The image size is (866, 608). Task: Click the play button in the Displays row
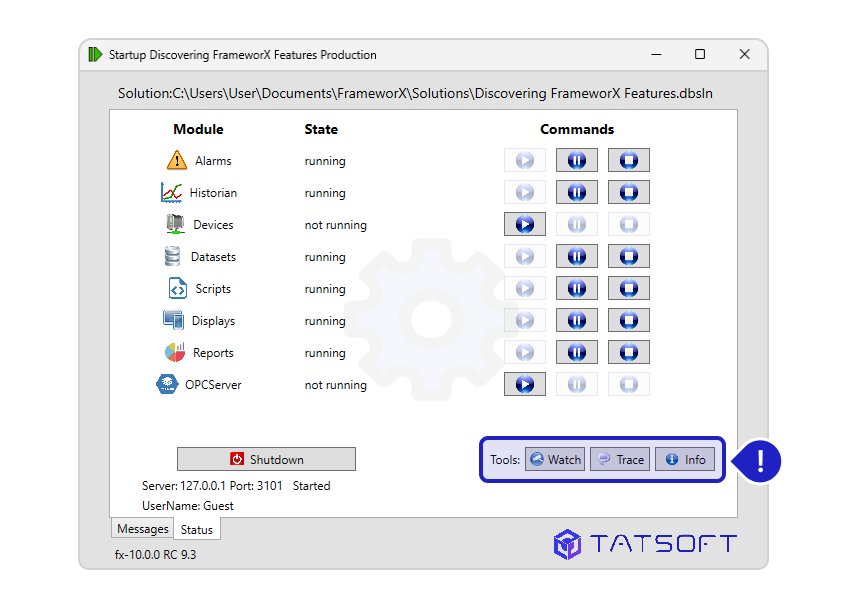[525, 321]
